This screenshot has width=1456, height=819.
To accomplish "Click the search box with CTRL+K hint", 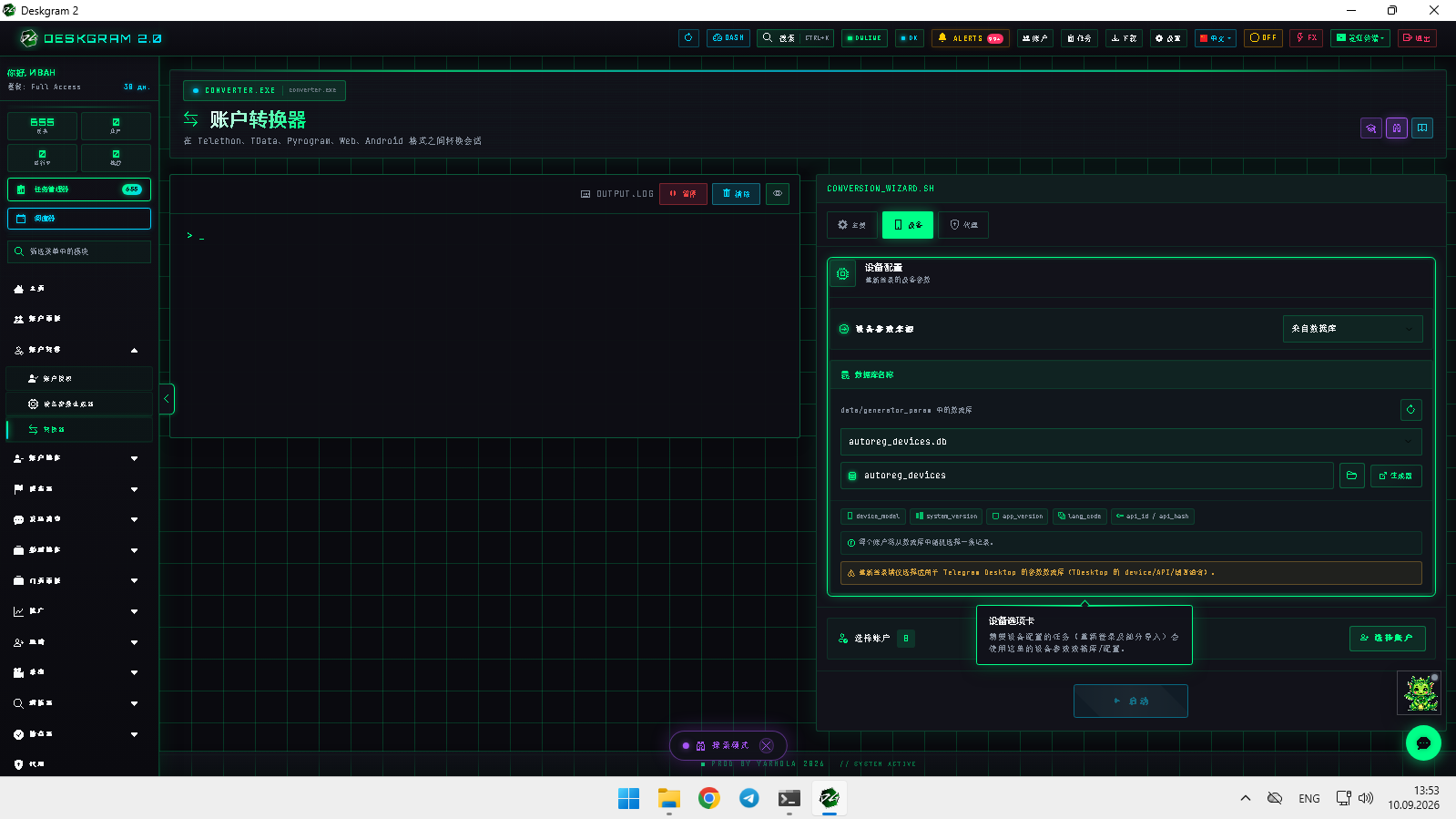I will (795, 38).
